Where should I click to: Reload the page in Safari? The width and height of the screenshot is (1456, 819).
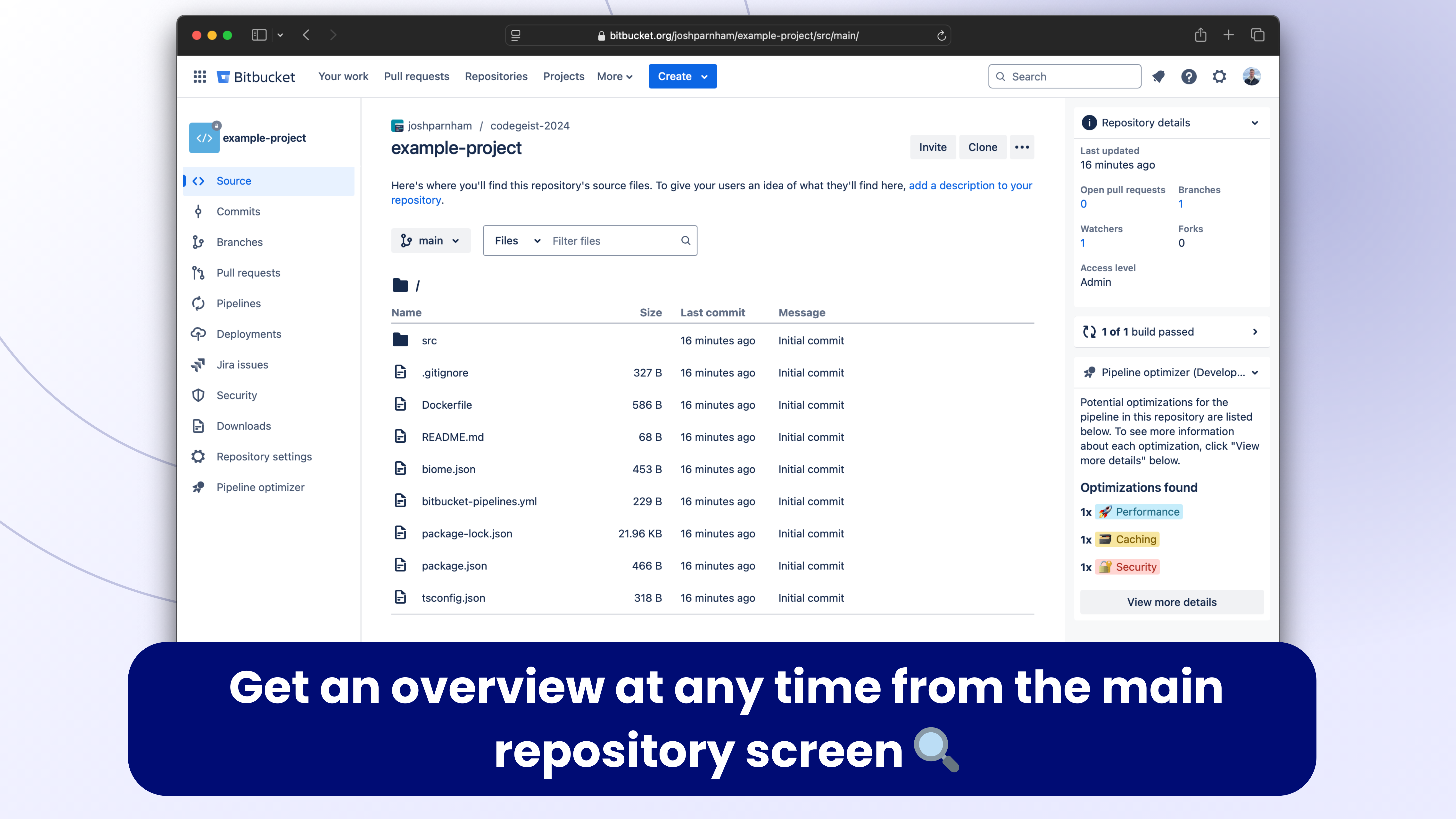point(941,36)
